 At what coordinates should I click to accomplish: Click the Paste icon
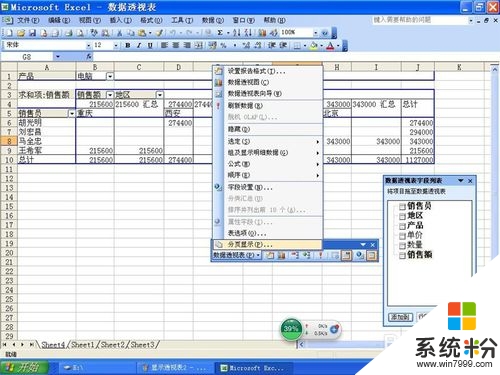[142, 33]
